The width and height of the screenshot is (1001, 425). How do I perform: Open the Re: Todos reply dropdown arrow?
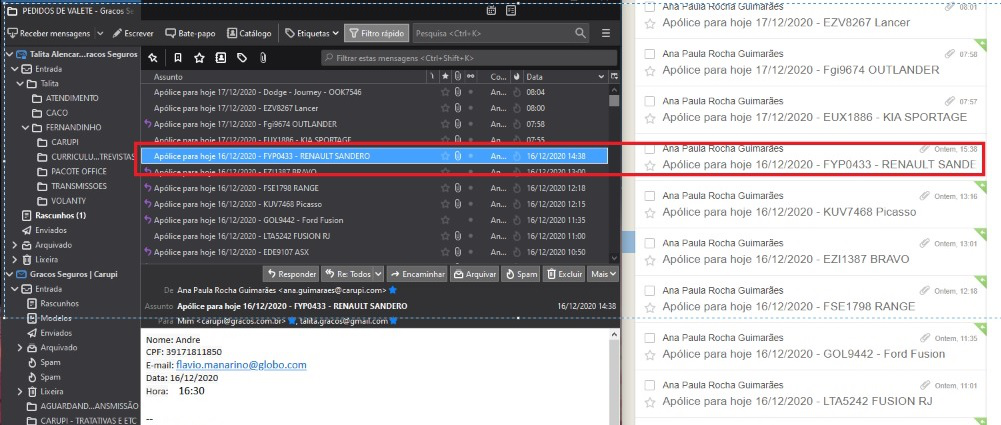coord(378,274)
